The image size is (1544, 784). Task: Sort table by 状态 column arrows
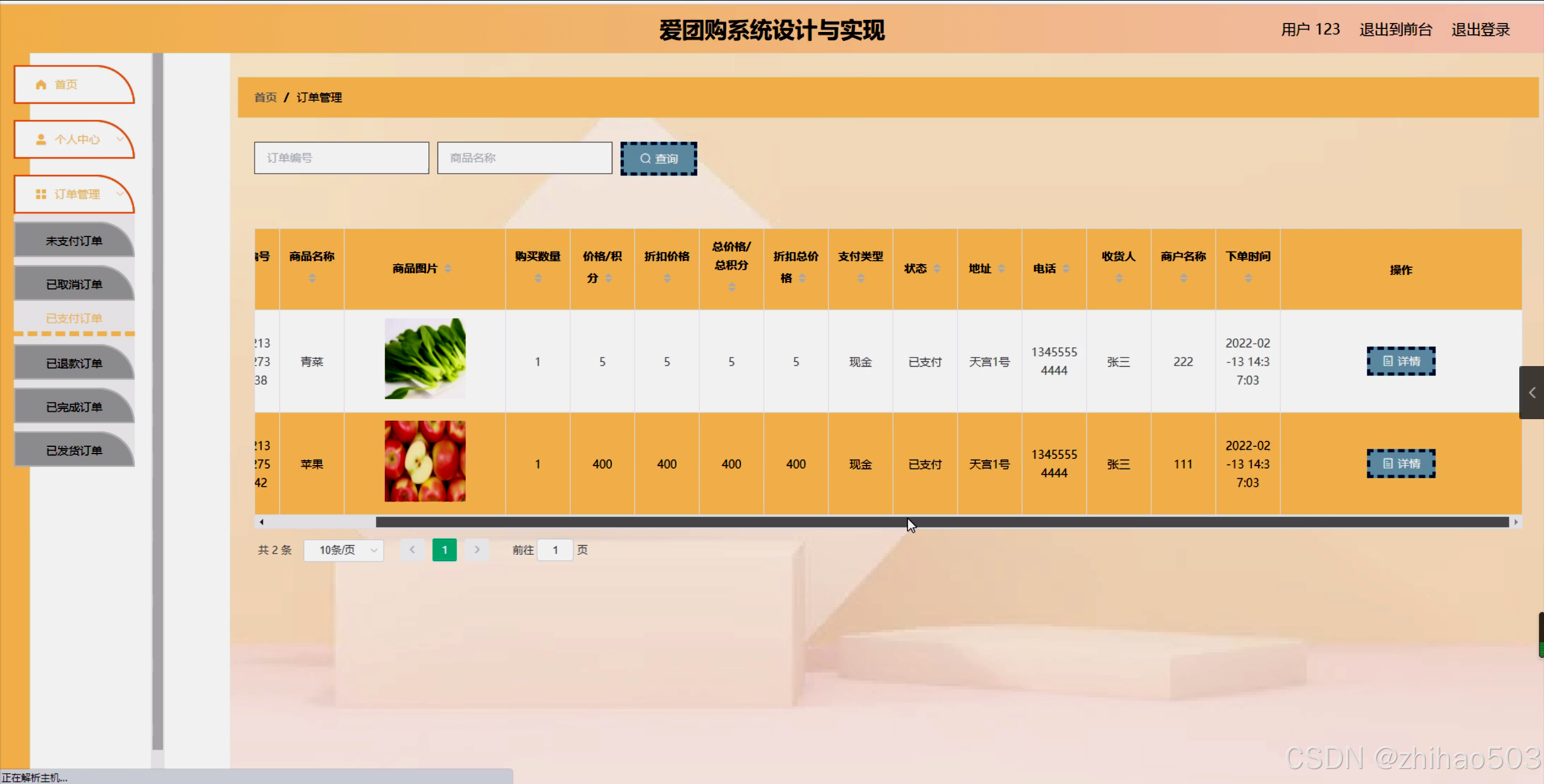coord(937,269)
